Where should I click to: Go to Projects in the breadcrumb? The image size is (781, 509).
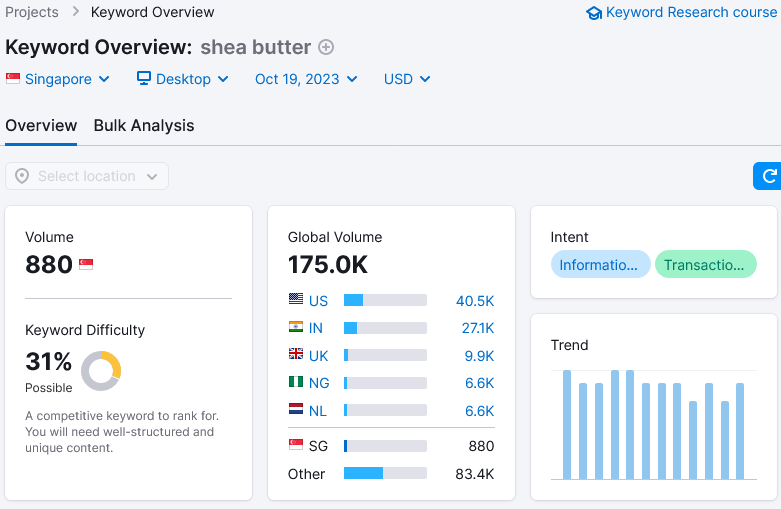point(30,13)
